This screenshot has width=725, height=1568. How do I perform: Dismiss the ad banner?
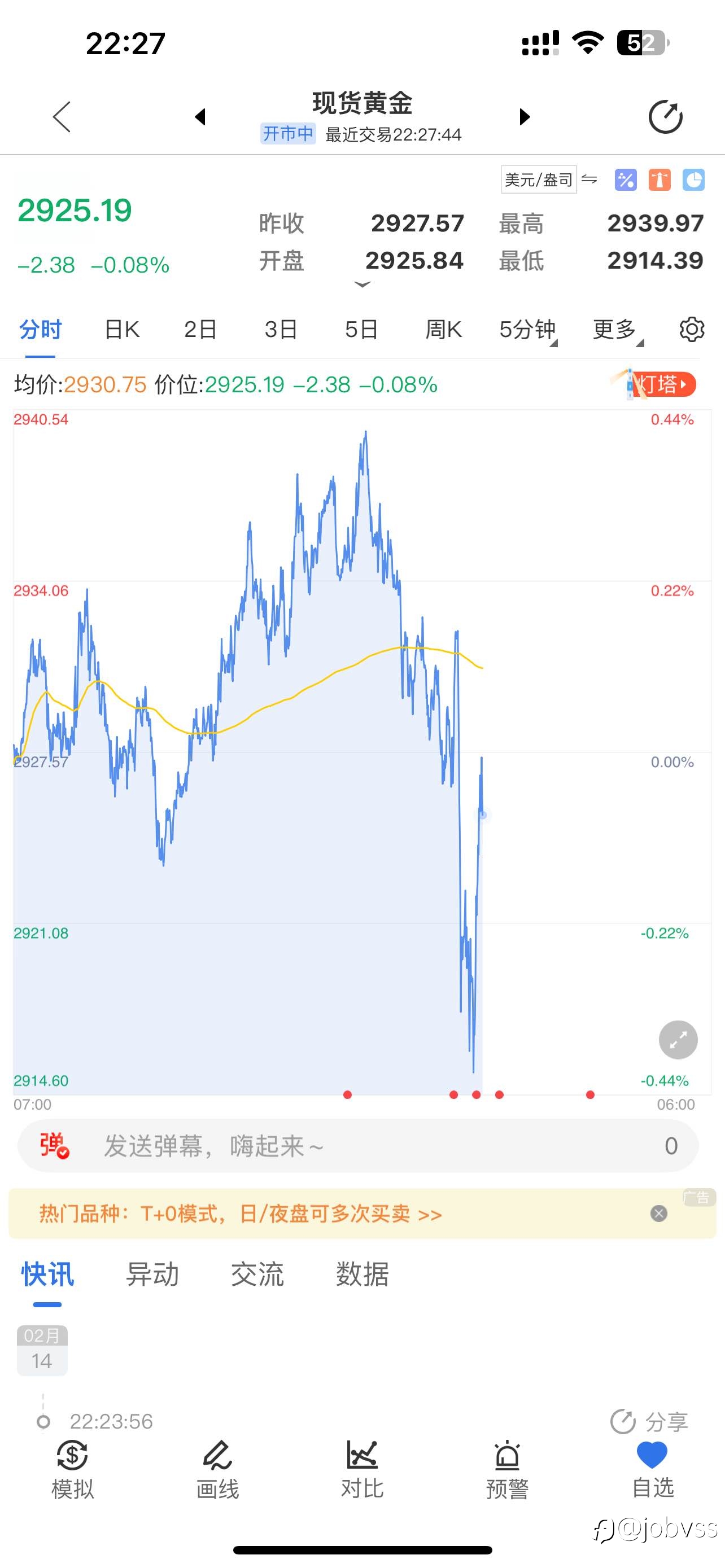click(x=658, y=1214)
